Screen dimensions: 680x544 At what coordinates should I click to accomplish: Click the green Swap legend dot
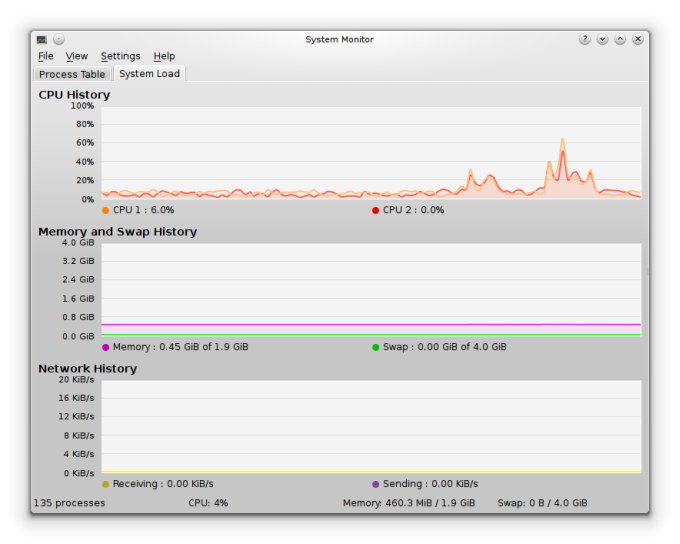pos(376,347)
